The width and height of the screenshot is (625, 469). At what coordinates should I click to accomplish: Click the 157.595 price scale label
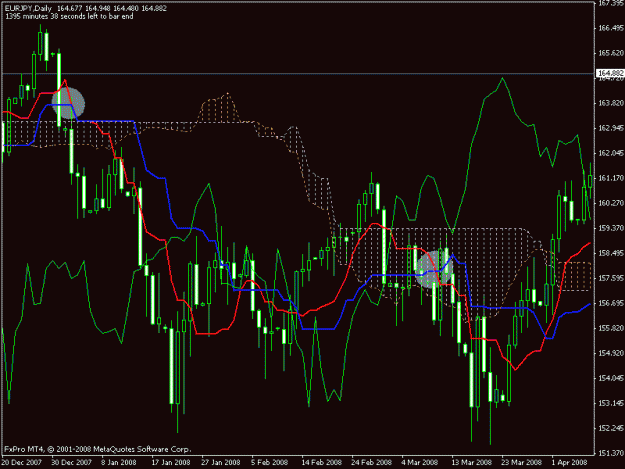point(611,278)
